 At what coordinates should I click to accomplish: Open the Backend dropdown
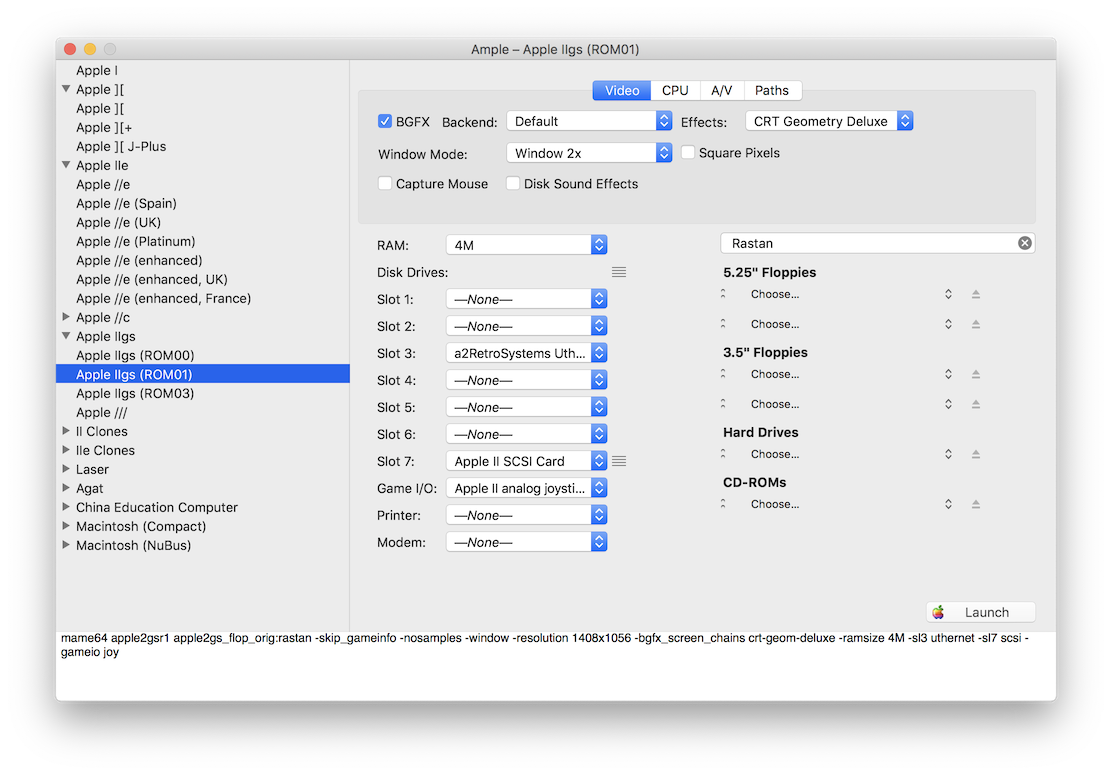click(589, 120)
